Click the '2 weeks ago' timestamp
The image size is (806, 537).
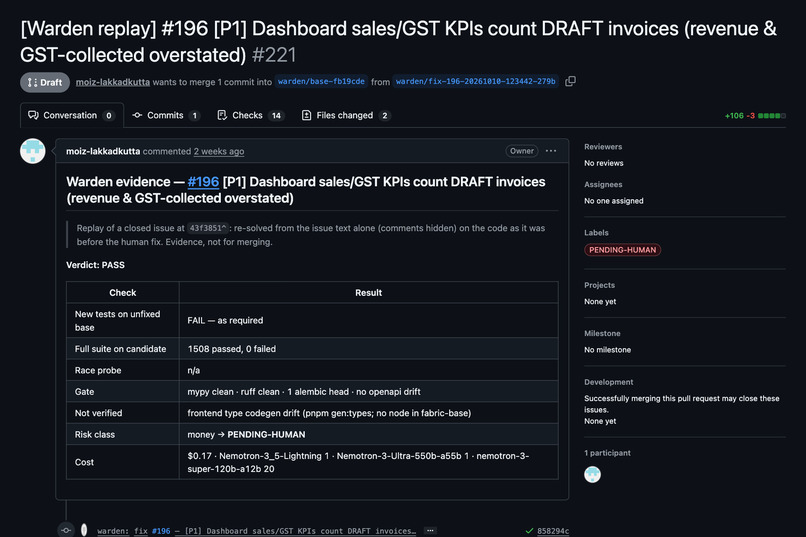pos(219,151)
